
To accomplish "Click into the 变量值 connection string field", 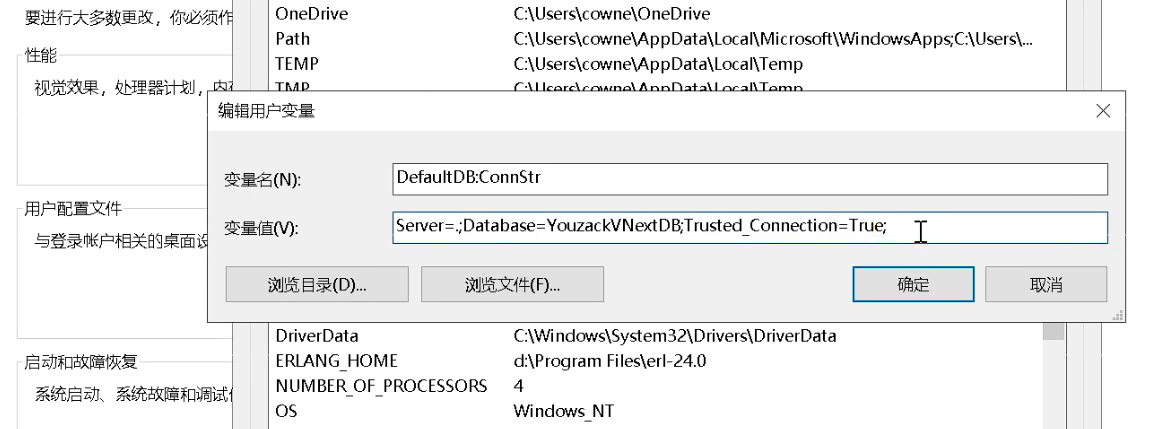I will (750, 228).
